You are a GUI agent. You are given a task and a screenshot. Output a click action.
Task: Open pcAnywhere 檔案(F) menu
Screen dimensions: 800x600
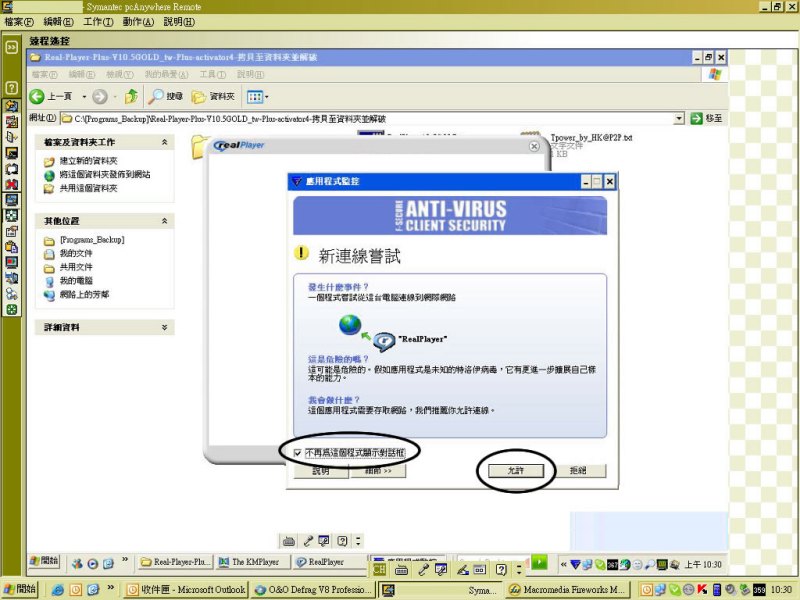coord(19,22)
